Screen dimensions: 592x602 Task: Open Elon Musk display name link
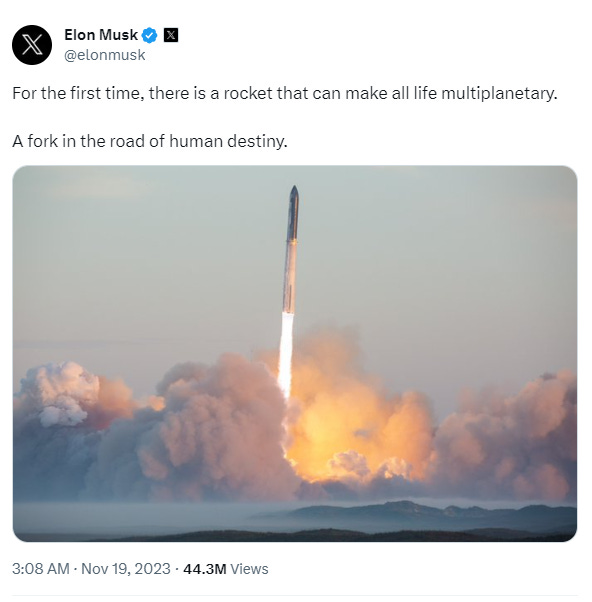101,35
